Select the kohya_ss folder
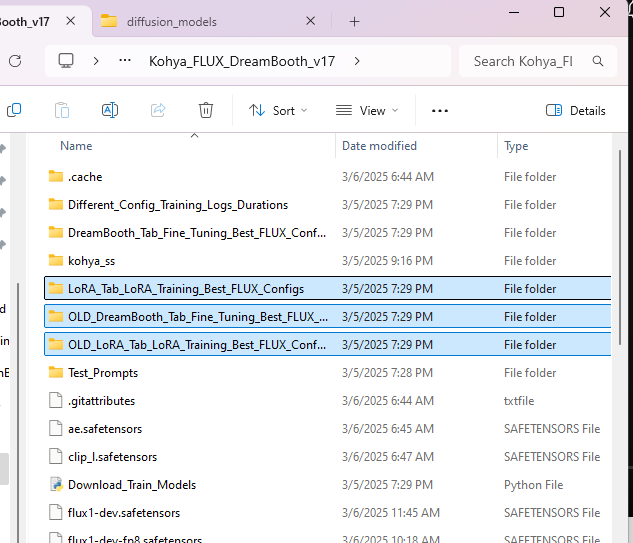 coord(328,261)
